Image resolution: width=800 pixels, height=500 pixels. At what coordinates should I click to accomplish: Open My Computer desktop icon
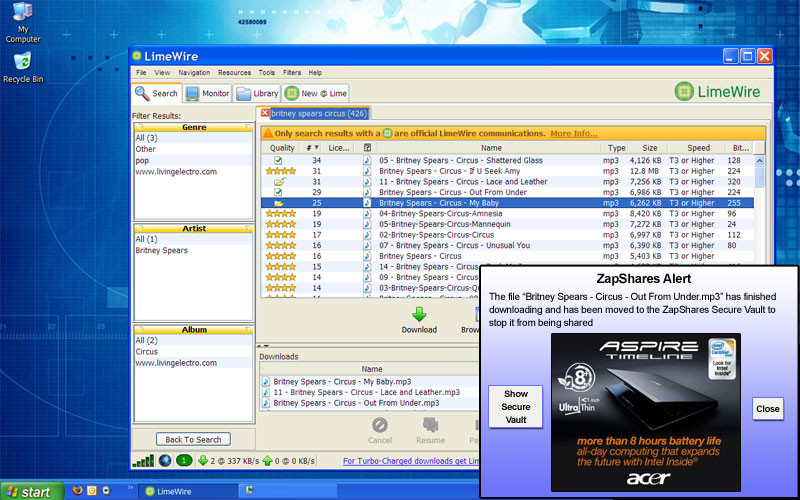[23, 22]
